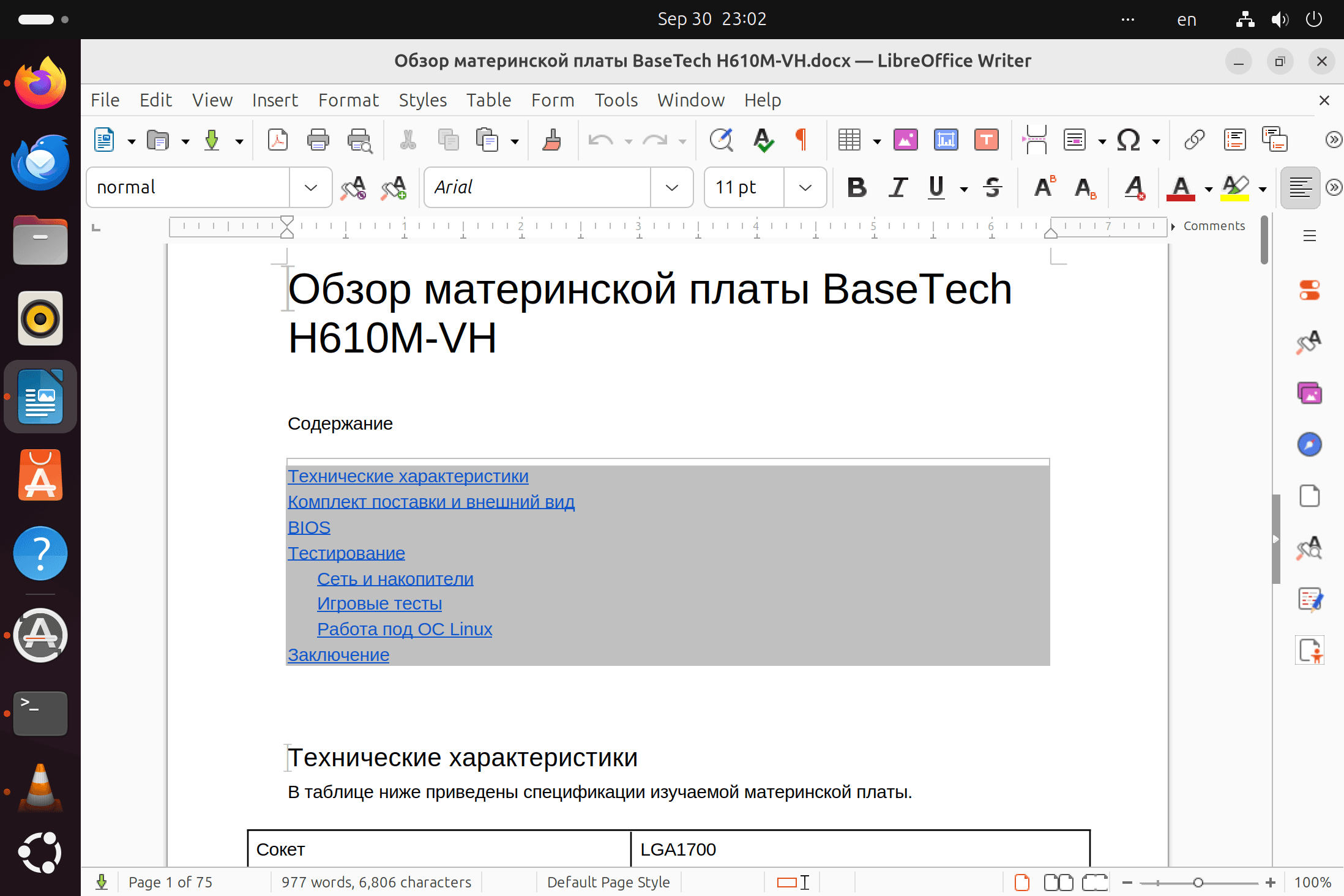Viewport: 1344px width, 896px height.
Task: Toggle formatting marks display
Action: point(801,140)
